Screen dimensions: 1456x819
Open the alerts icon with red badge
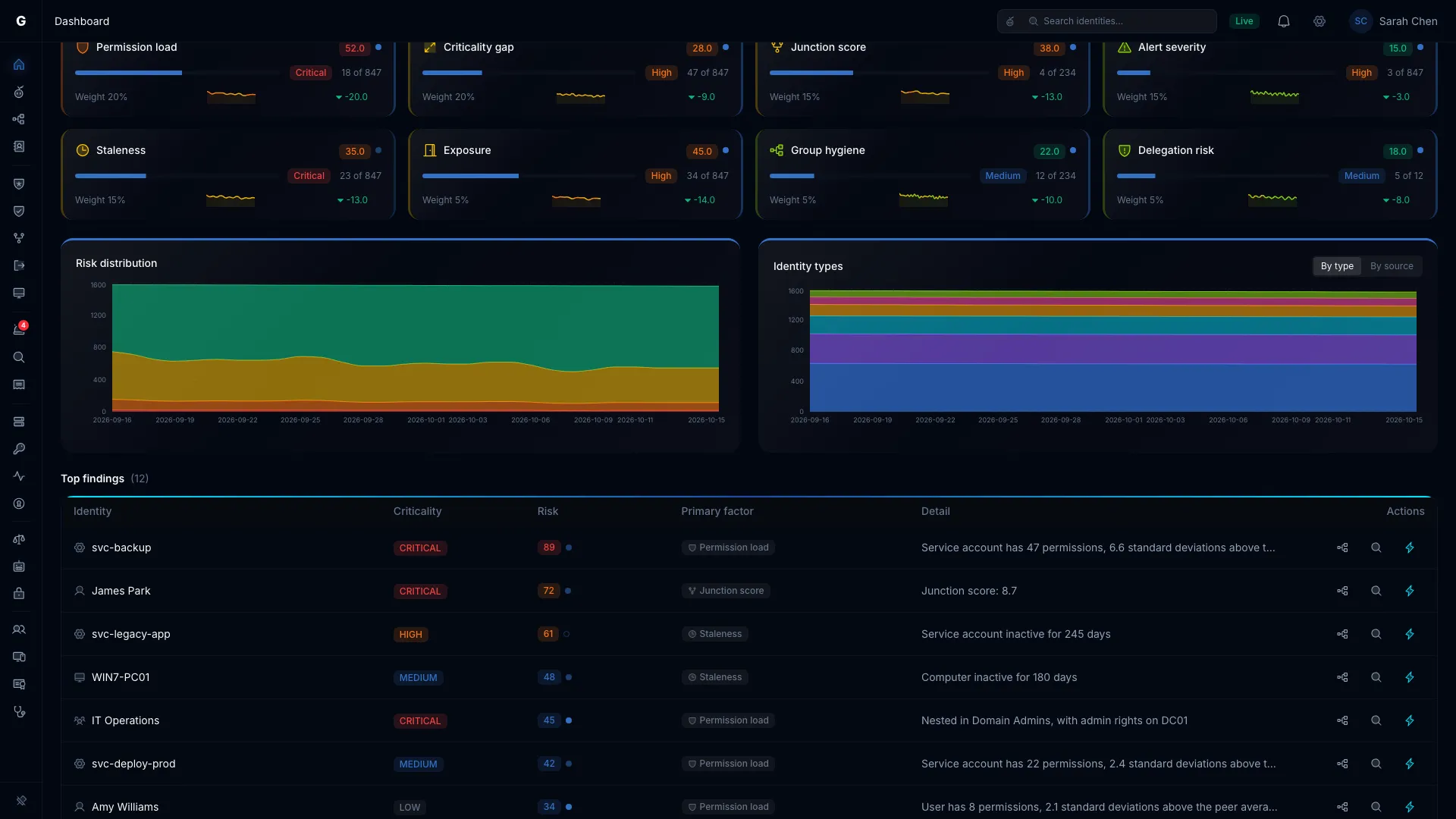point(20,329)
